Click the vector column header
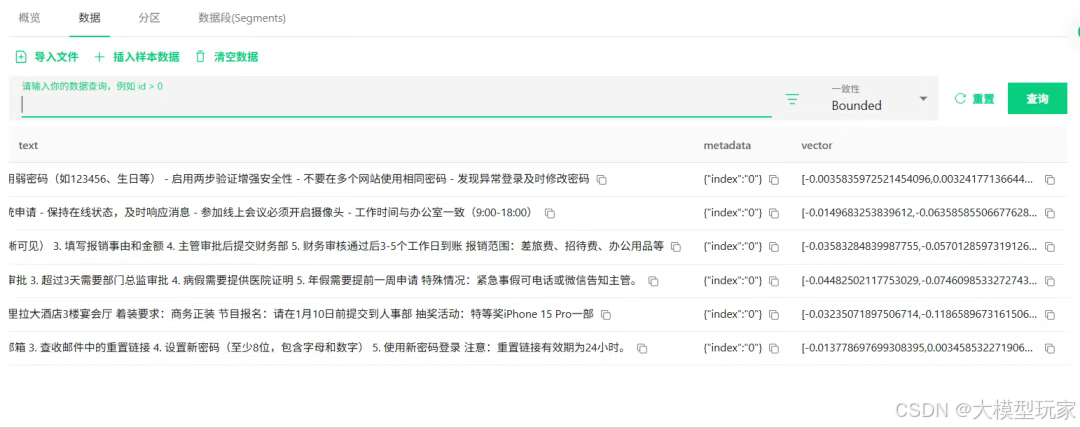The height and width of the screenshot is (427, 1080). (x=817, y=145)
